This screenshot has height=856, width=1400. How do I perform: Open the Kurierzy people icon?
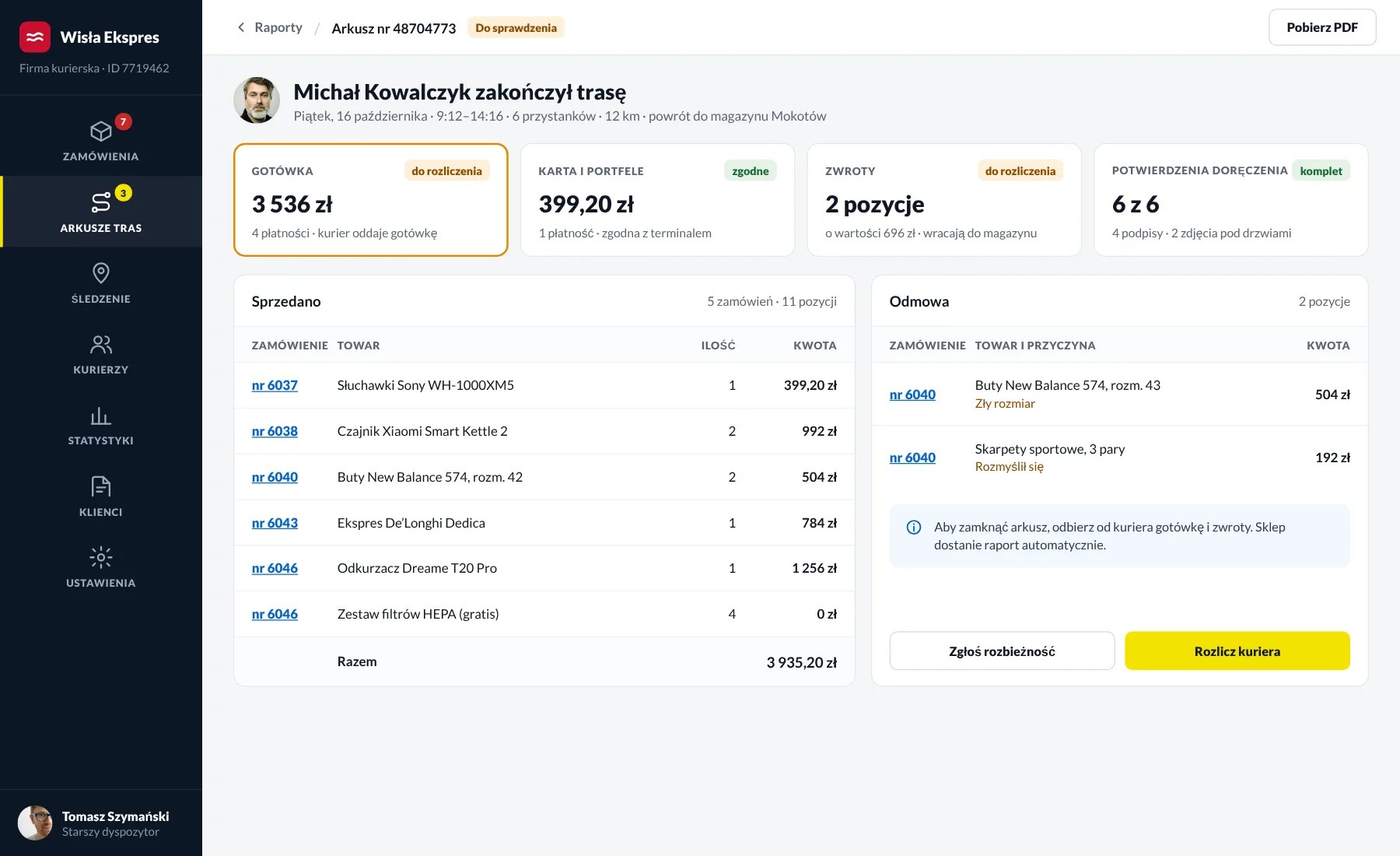pyautogui.click(x=101, y=344)
